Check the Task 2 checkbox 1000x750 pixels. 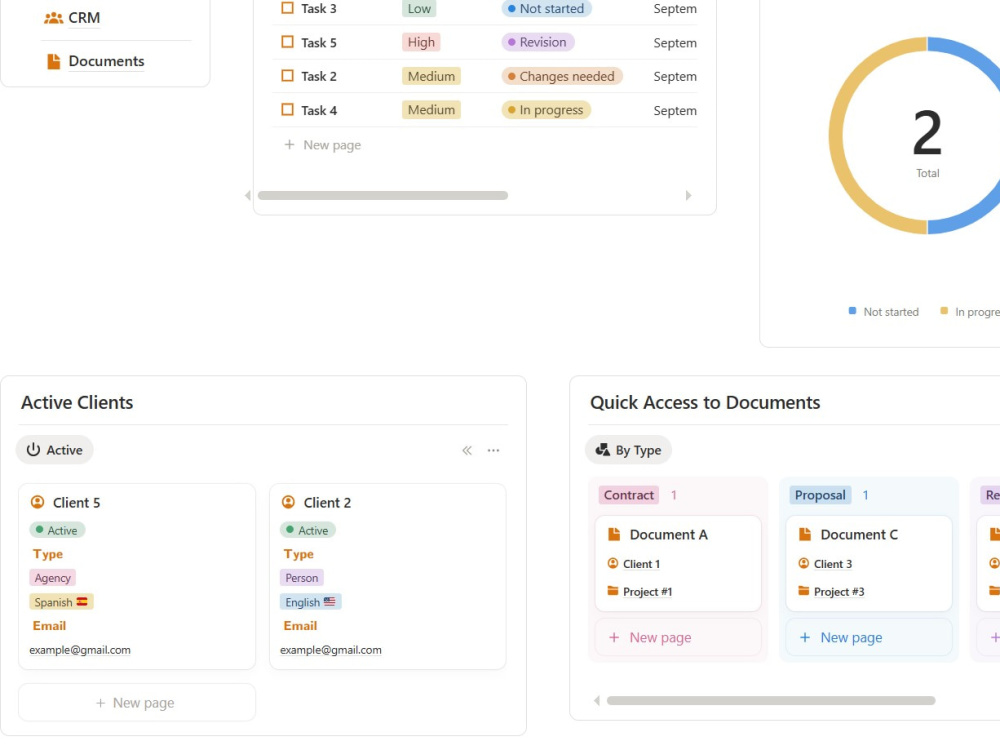coord(288,76)
